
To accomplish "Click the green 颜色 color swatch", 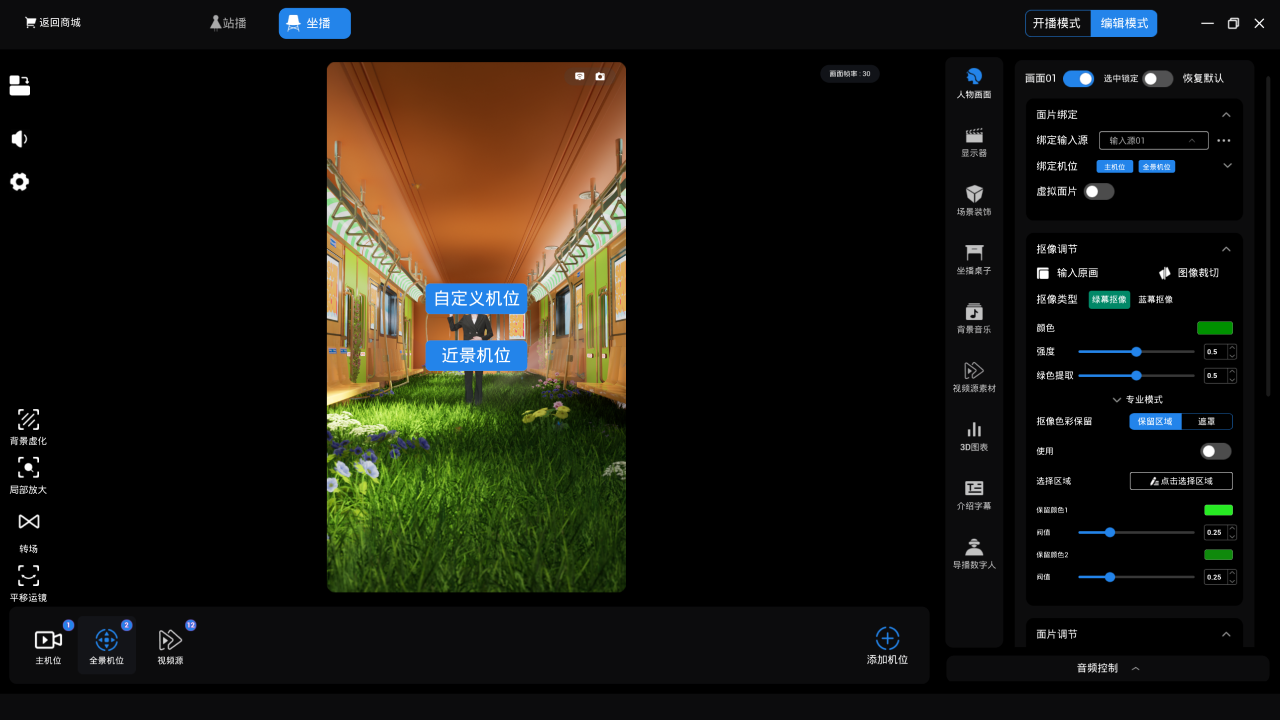I will pyautogui.click(x=1214, y=328).
